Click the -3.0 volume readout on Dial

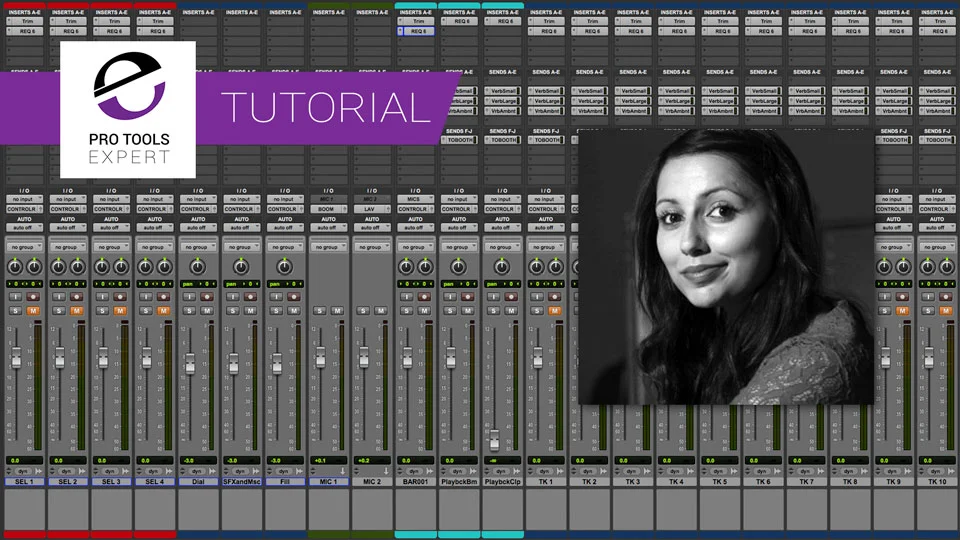coord(198,460)
